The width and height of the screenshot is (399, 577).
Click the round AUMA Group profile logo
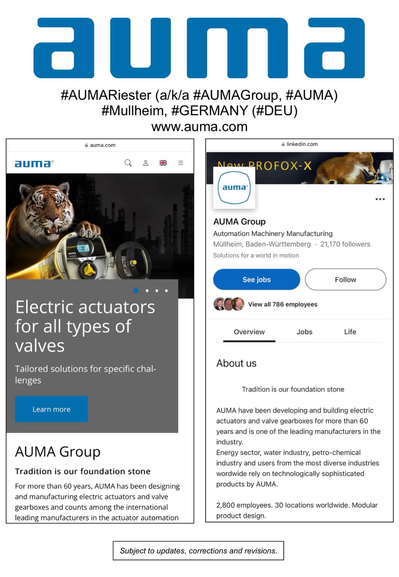234,188
